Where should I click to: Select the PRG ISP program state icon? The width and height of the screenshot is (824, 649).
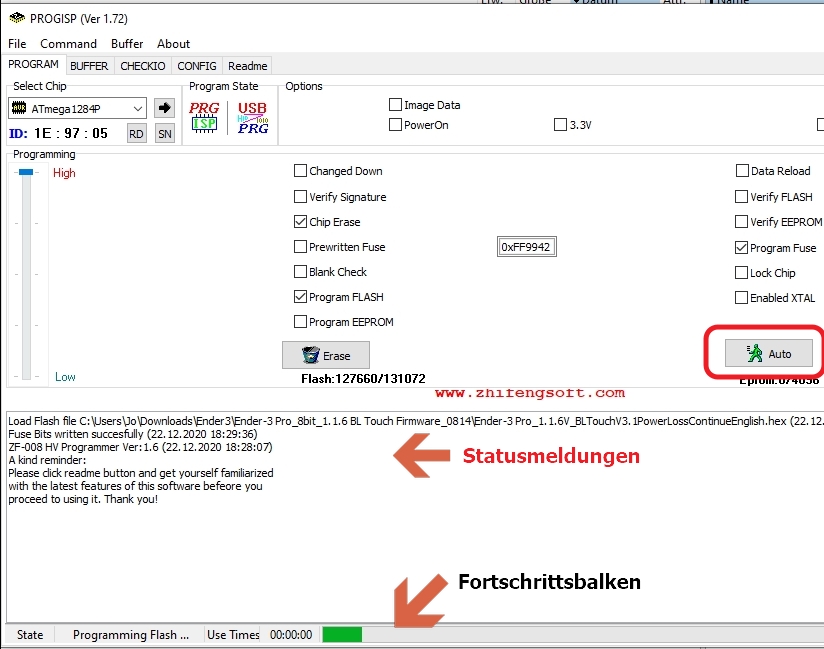[x=204, y=117]
